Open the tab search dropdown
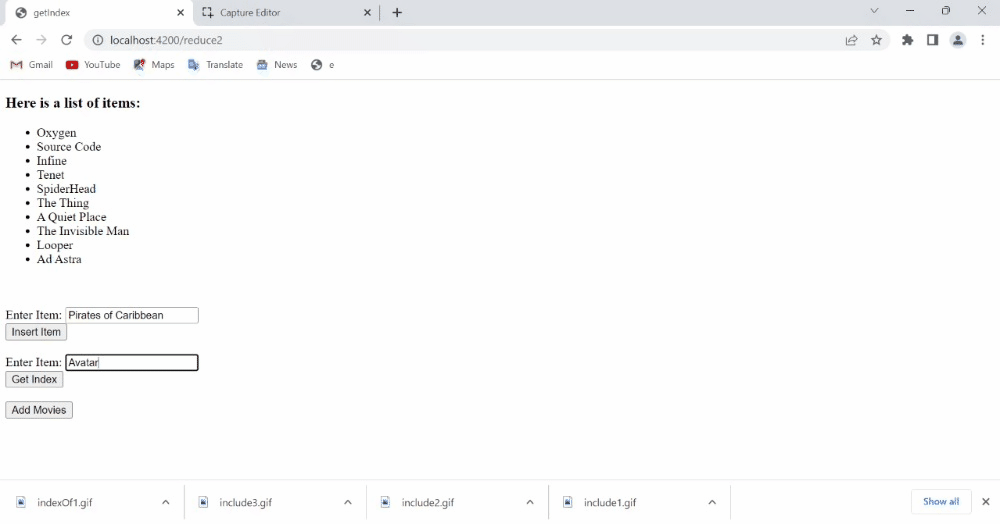Image resolution: width=1000 pixels, height=524 pixels. [874, 11]
